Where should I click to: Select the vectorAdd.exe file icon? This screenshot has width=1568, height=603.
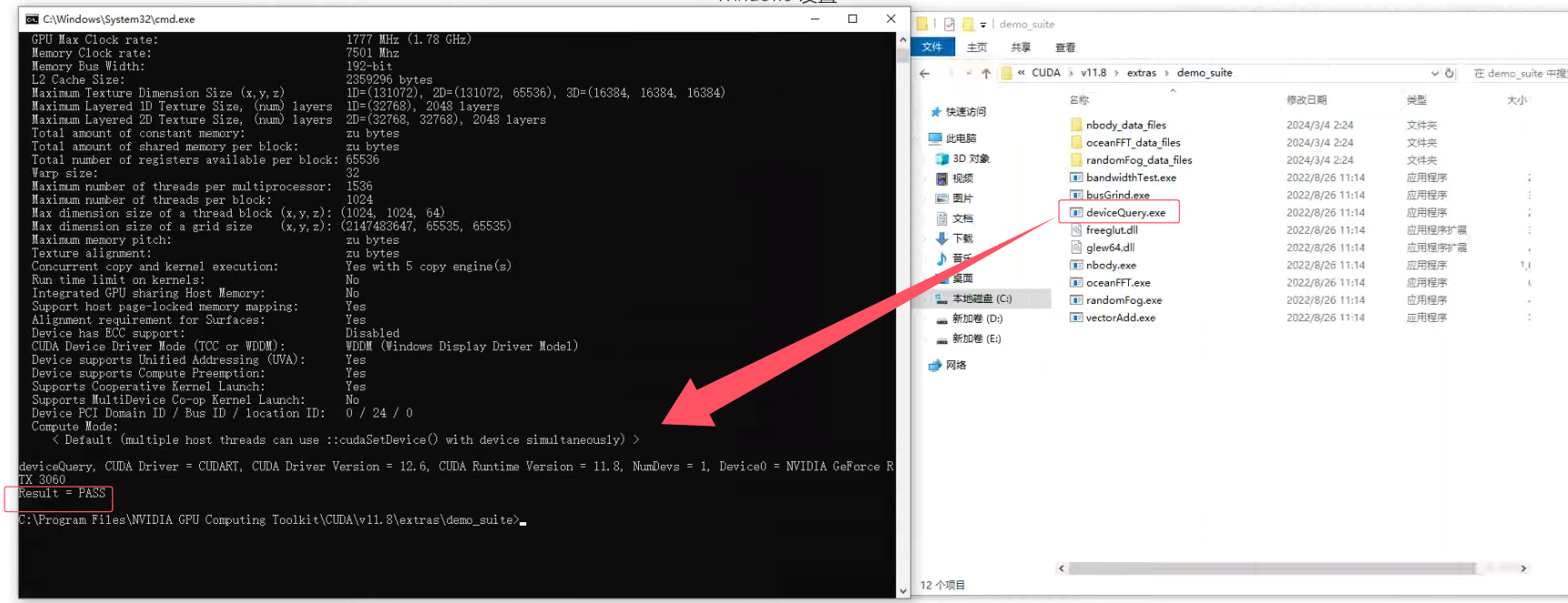[x=1076, y=317]
